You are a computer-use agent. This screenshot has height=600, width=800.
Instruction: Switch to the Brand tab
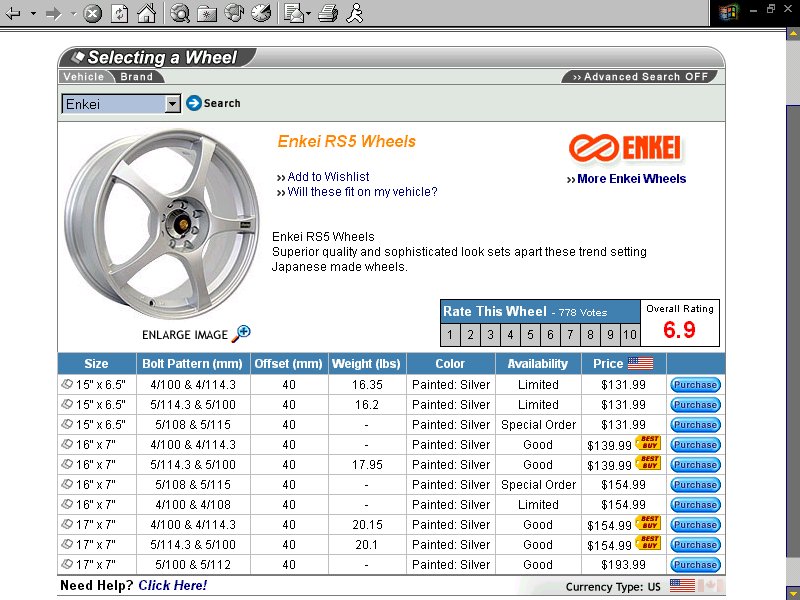[136, 77]
